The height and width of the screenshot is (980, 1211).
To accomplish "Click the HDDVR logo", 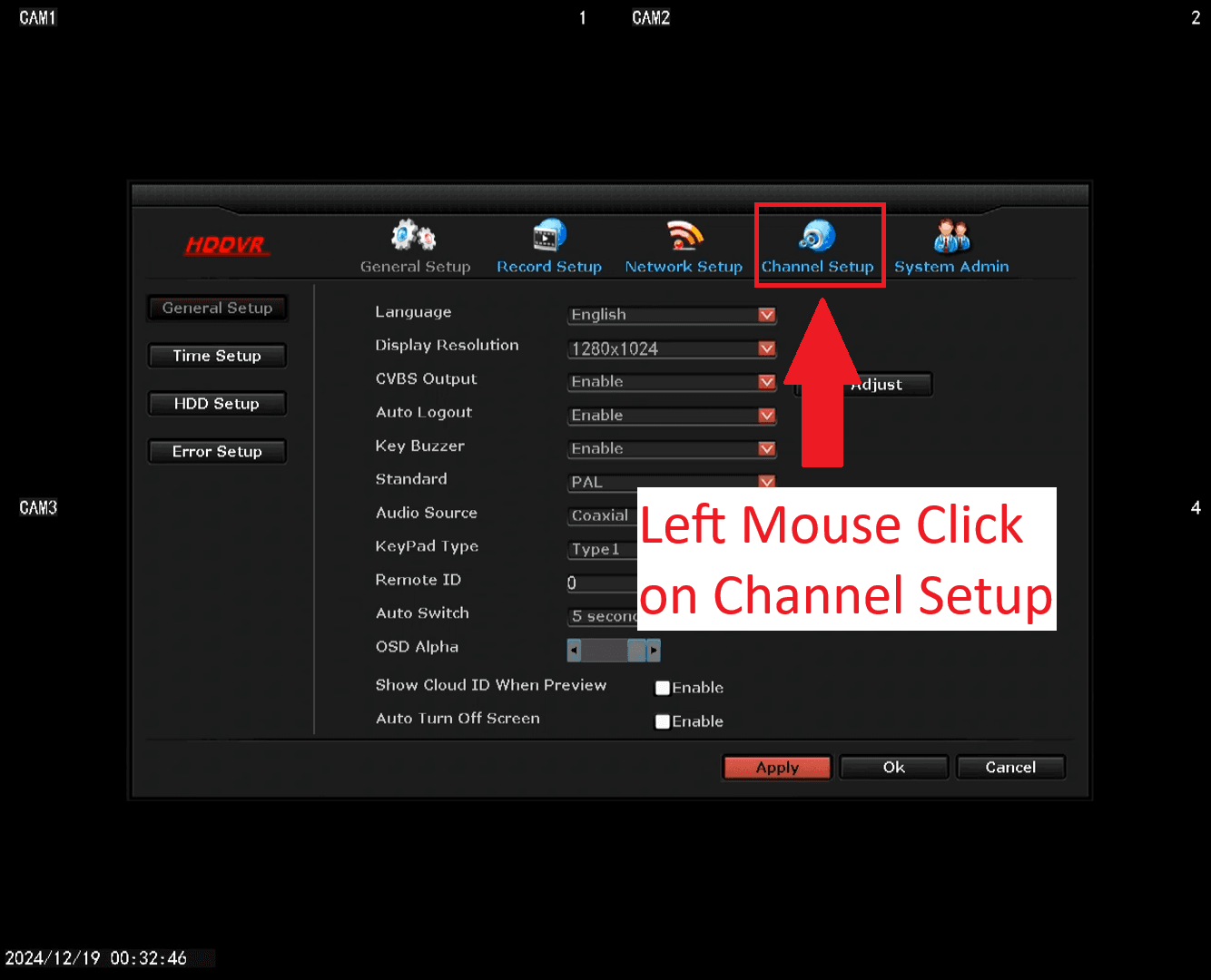I will click(x=225, y=245).
